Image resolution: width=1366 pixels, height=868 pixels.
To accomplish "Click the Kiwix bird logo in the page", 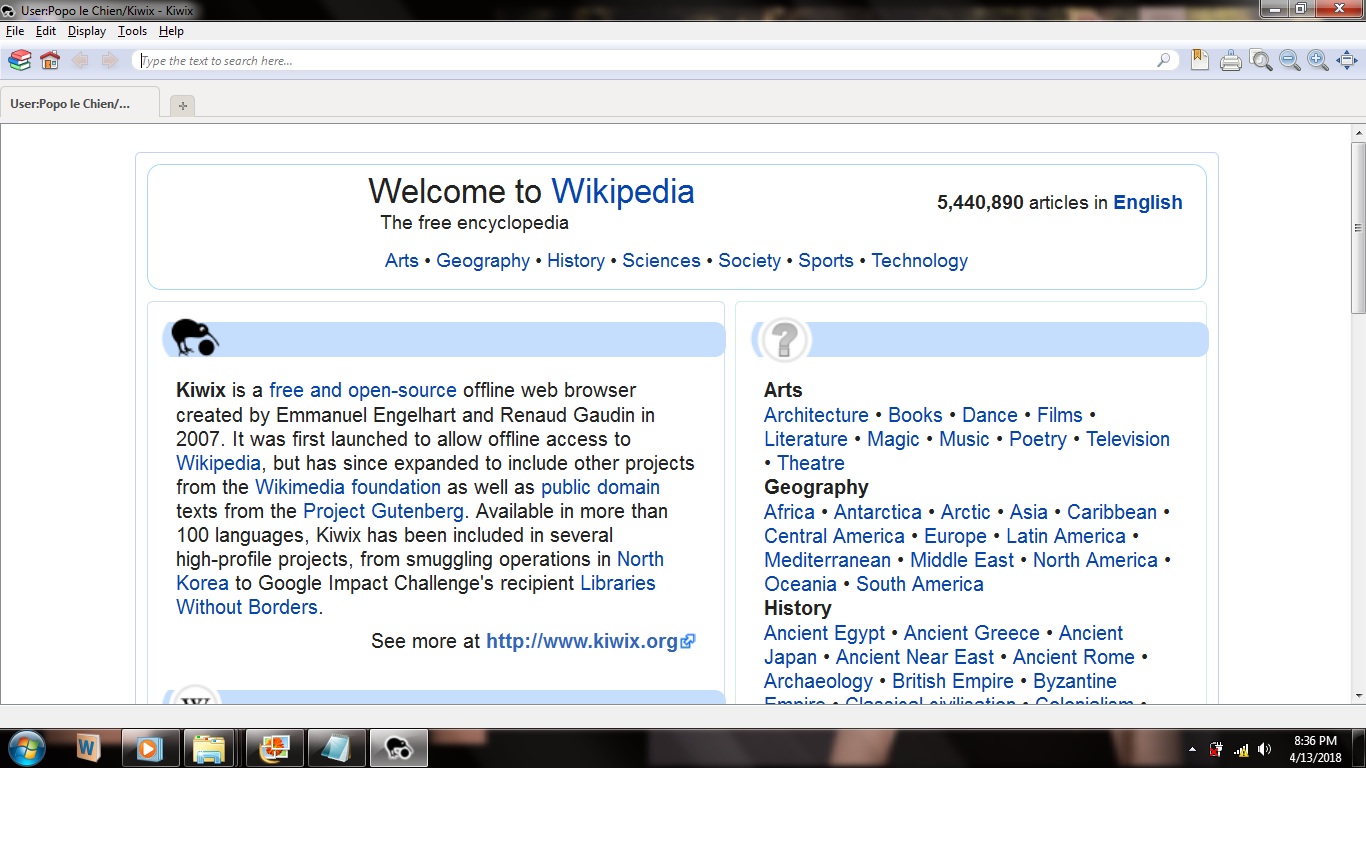I will pyautogui.click(x=194, y=337).
